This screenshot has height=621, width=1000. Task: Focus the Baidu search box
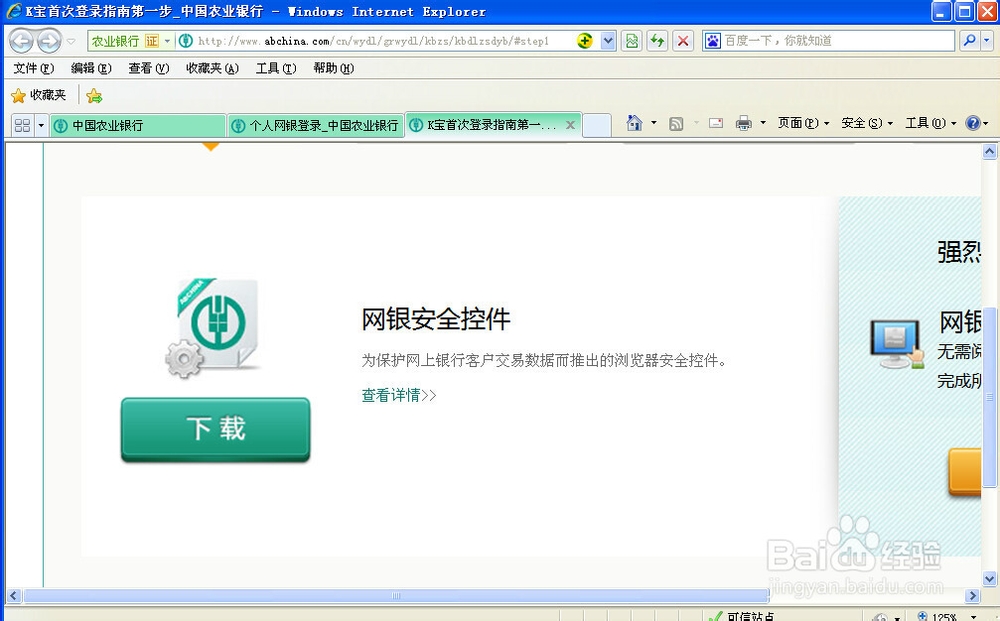(828, 41)
